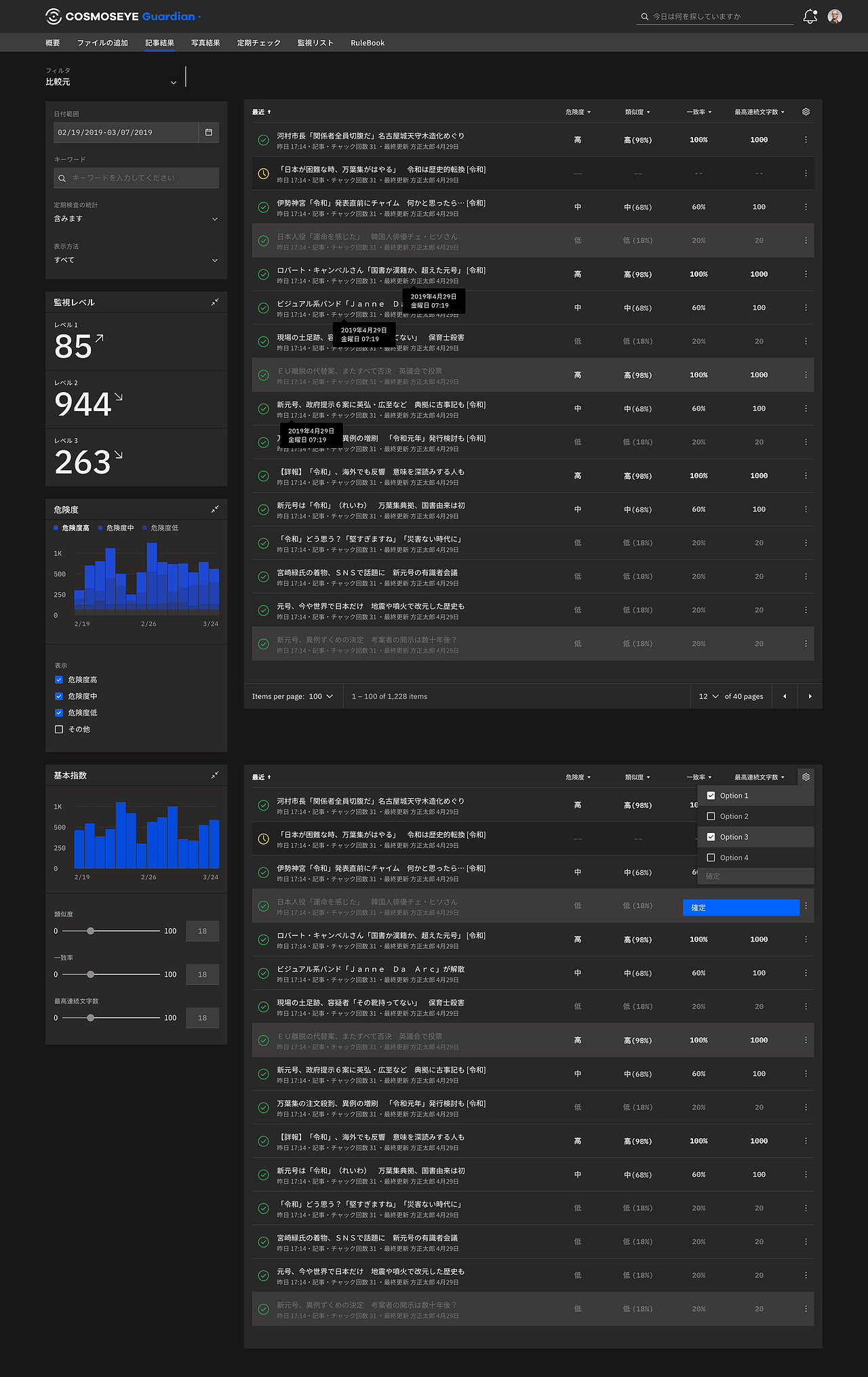868x1377 pixels.
Task: Open the Items per page dropdown
Action: [x=321, y=697]
